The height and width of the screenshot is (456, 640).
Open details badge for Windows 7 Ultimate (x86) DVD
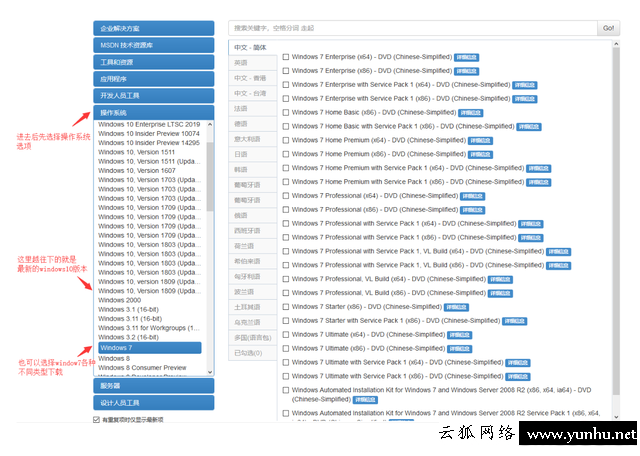click(460, 349)
